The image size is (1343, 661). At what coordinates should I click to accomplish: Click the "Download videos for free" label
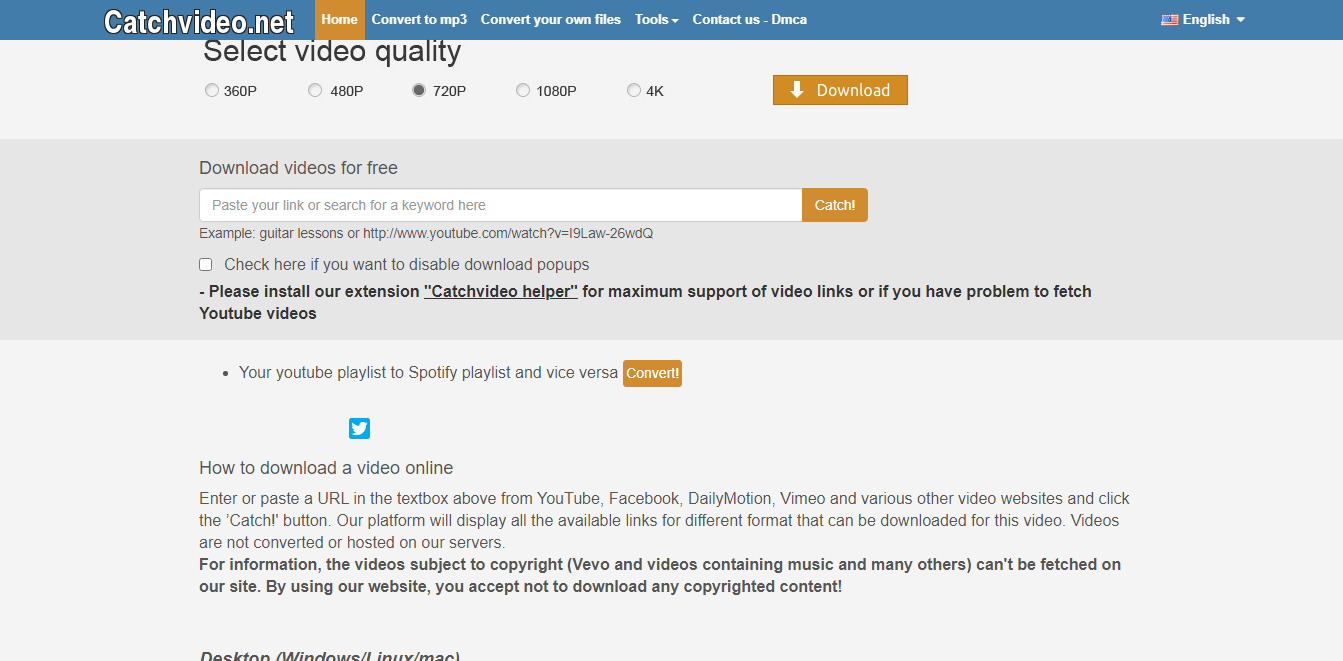[298, 168]
